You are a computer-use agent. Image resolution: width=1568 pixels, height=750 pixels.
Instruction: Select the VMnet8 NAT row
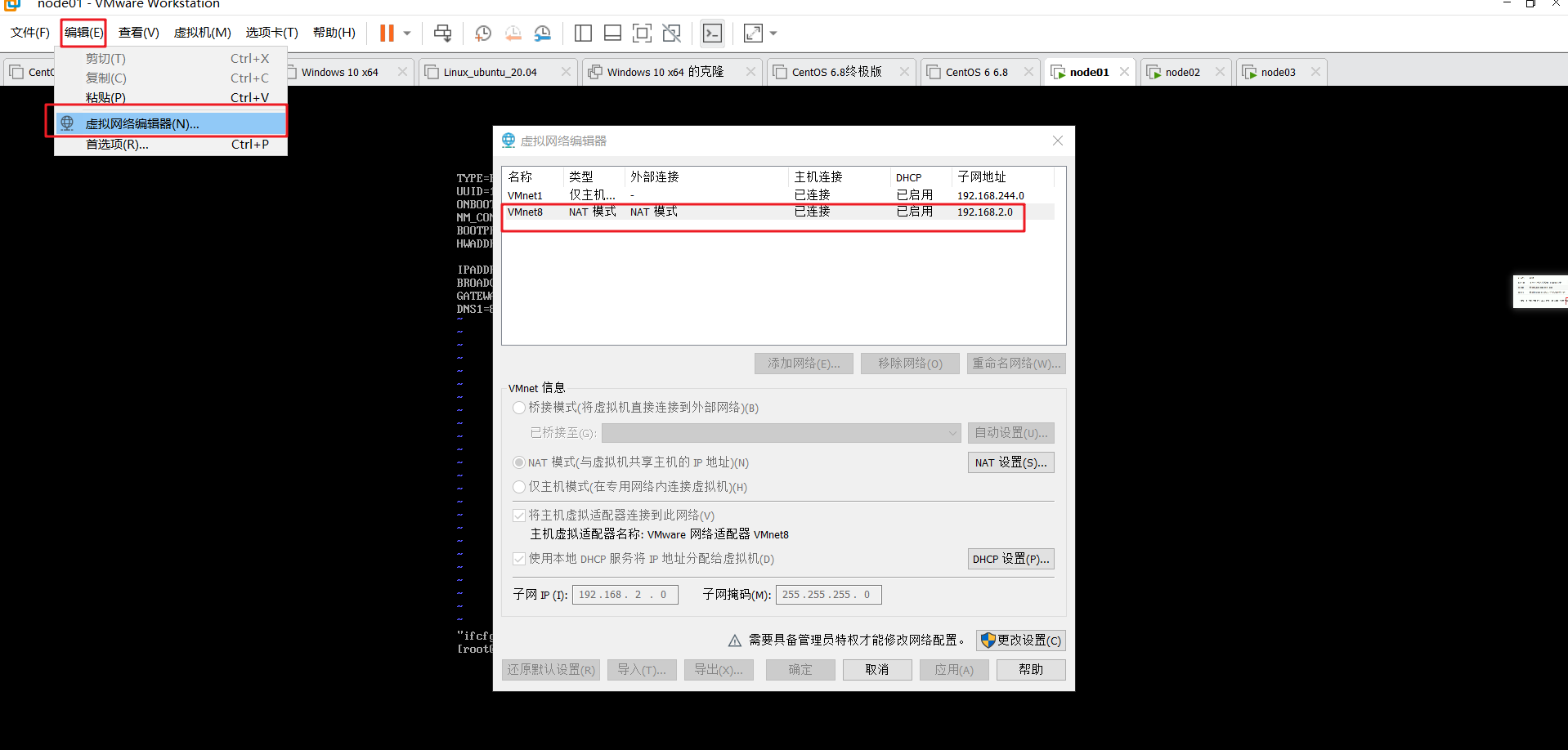point(777,212)
